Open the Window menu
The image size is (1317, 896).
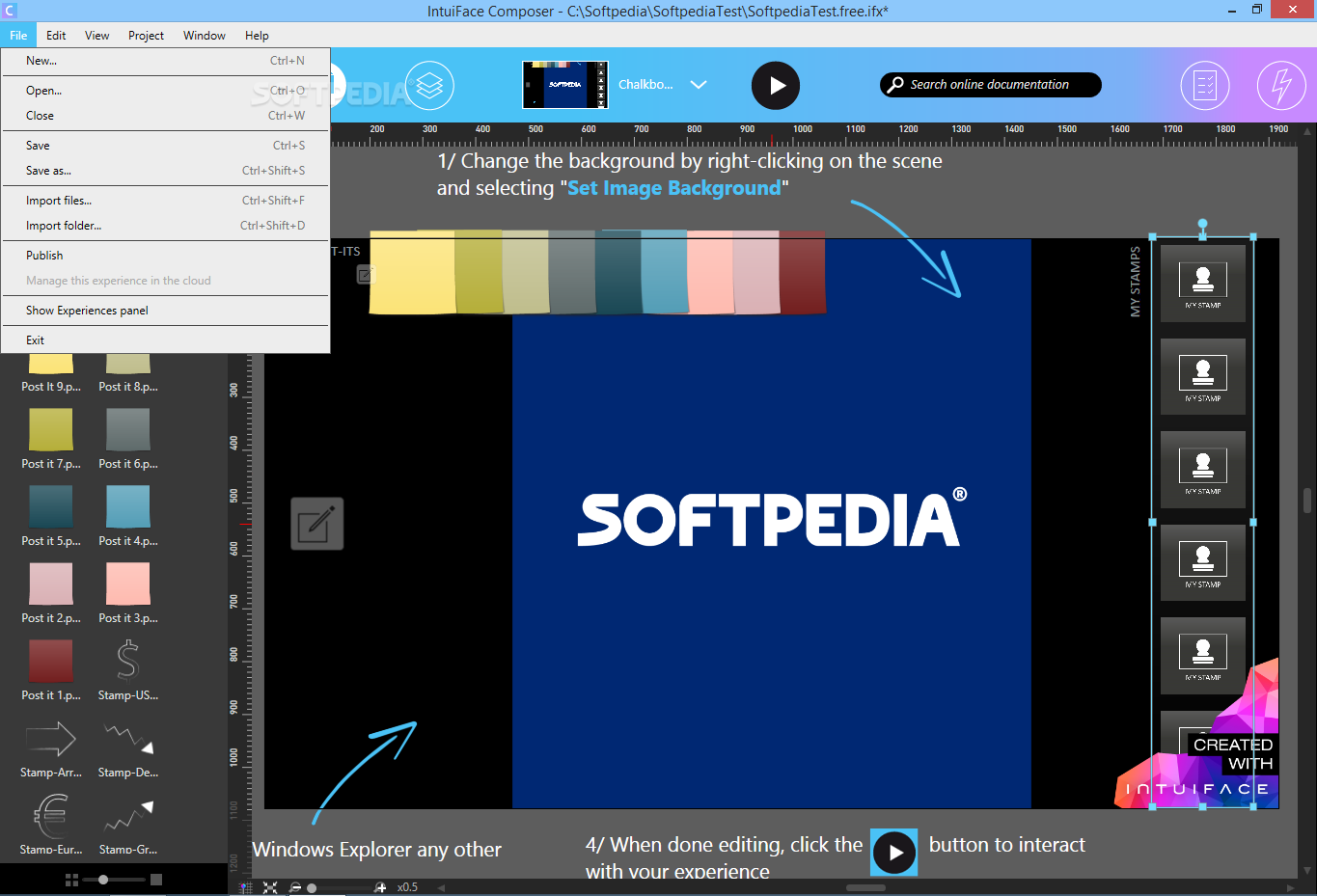click(205, 36)
